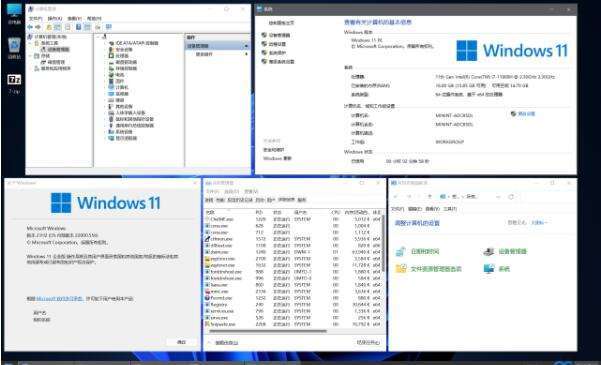Open the View (查看) menu in Task Manager

(x=251, y=191)
